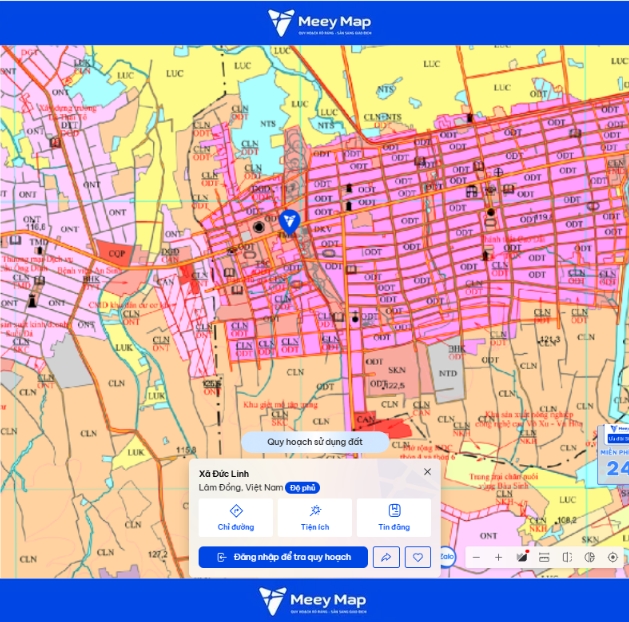Select Quy hoạch sử dụng đất pill
This screenshot has width=629, height=622.
point(315,442)
